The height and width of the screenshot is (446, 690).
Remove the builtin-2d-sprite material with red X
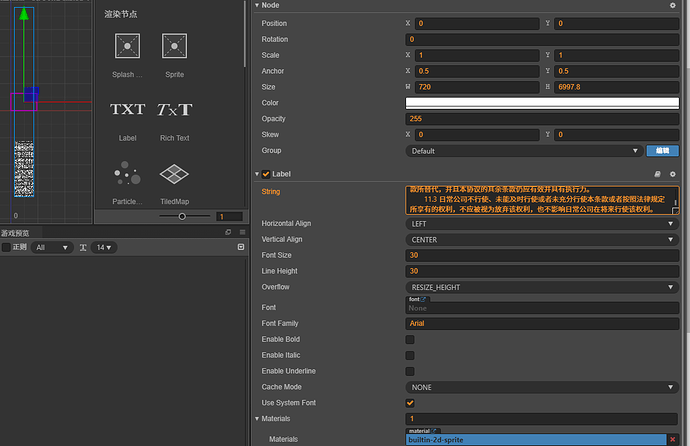[x=672, y=439]
